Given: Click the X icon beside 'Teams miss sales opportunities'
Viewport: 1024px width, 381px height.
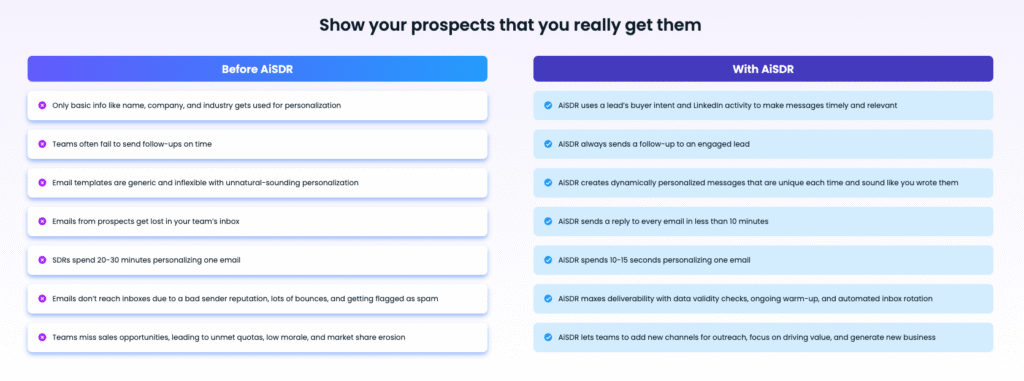Looking at the screenshot, I should (42, 337).
